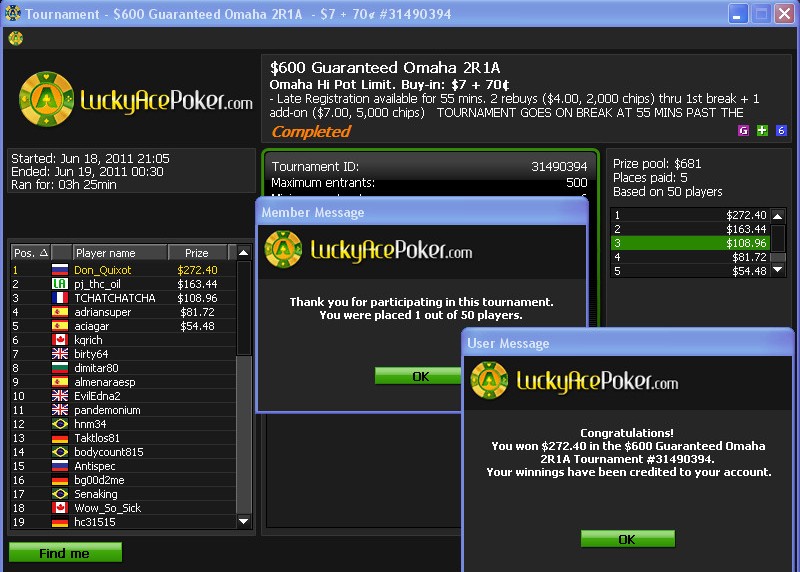Click the LA flag icon beside pj_thc_oil
This screenshot has height=572, width=800.
(60, 284)
